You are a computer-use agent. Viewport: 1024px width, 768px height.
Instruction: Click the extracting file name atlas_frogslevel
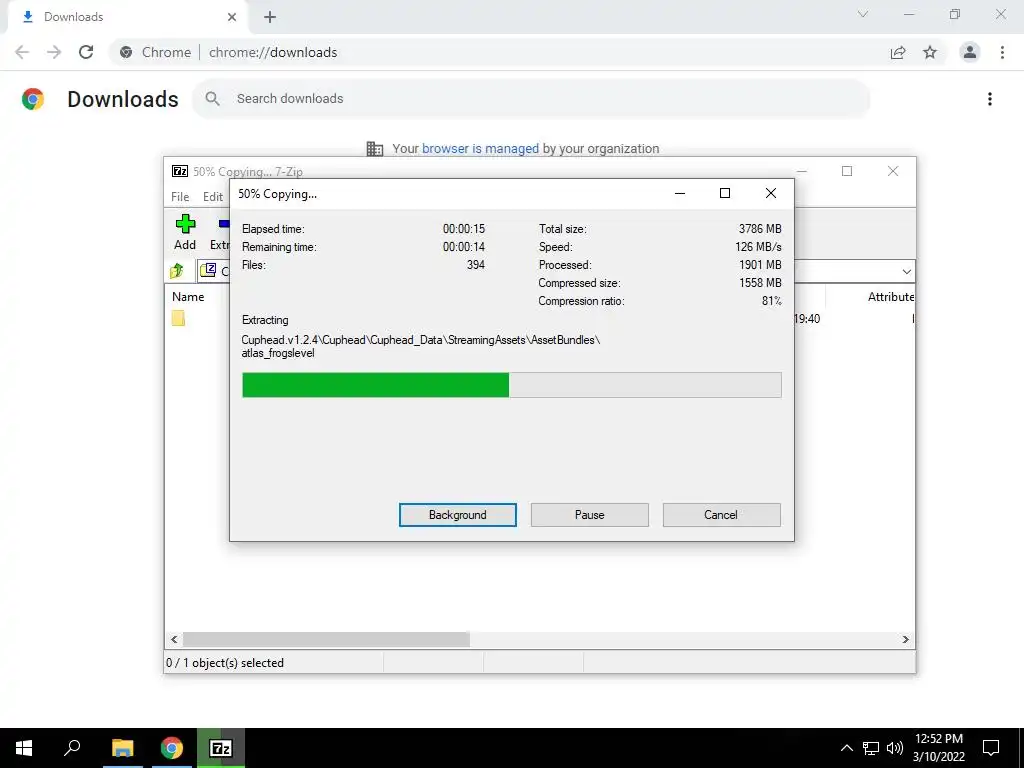[x=278, y=353]
